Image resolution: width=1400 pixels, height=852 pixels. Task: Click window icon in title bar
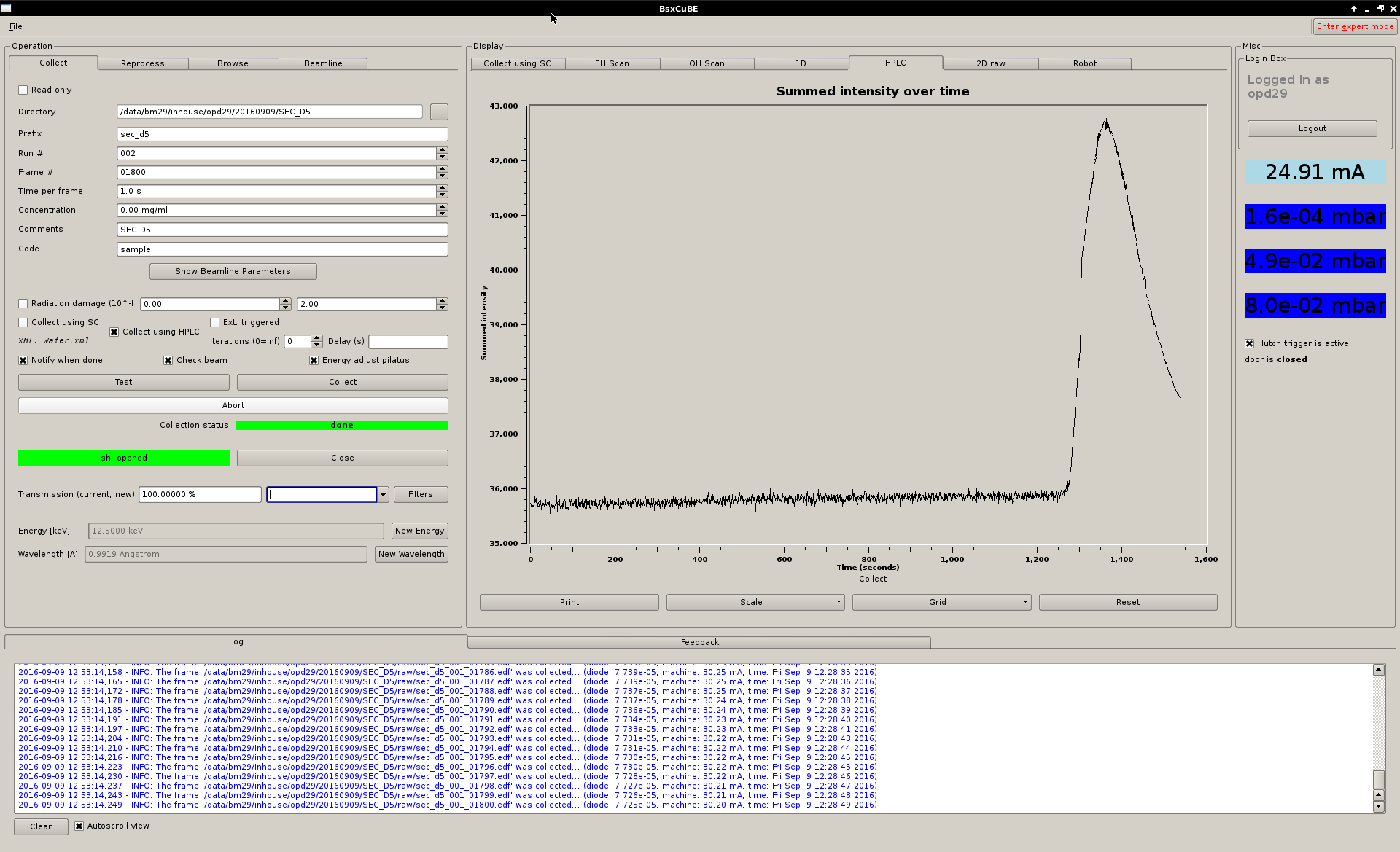click(x=7, y=8)
